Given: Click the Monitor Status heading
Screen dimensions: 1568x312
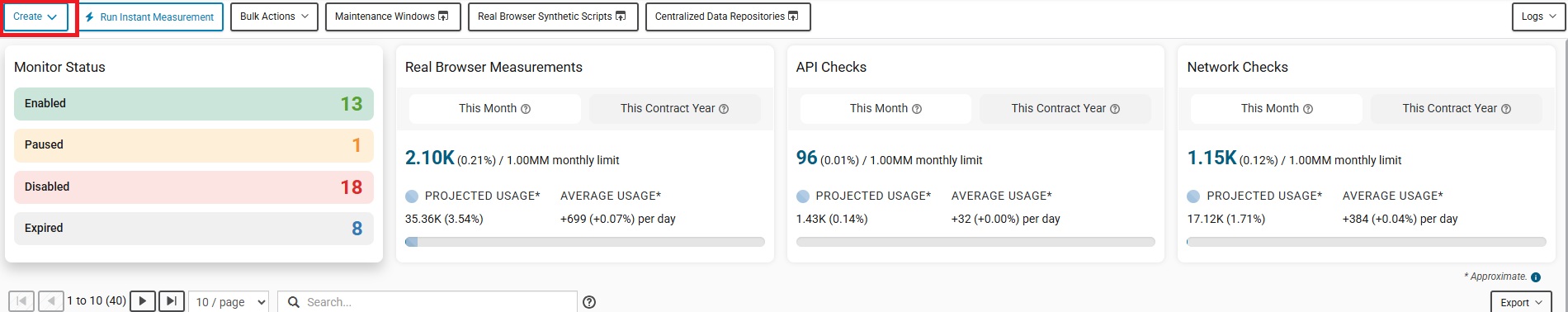Looking at the screenshot, I should [x=59, y=68].
